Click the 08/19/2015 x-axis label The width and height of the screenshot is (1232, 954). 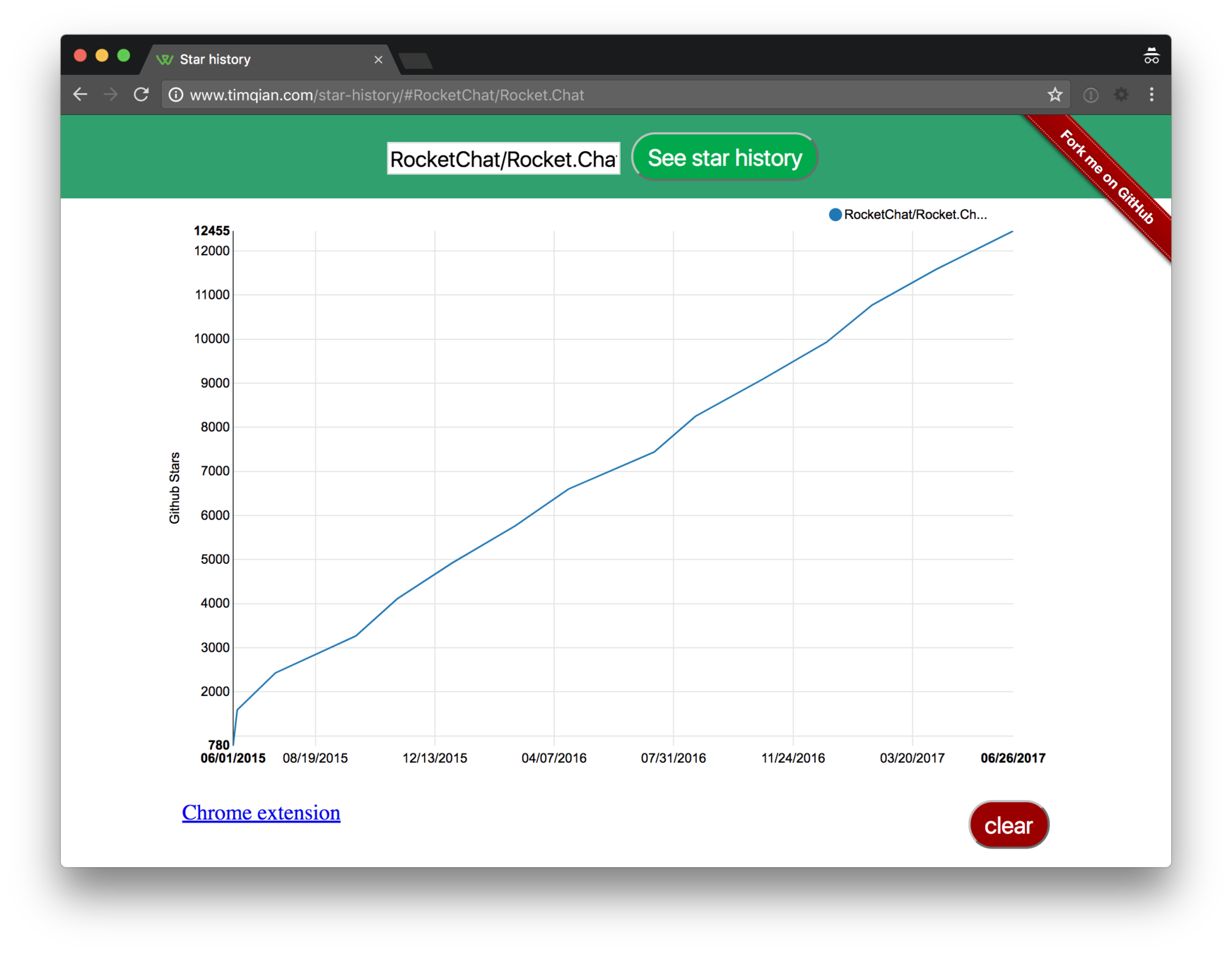point(315,758)
